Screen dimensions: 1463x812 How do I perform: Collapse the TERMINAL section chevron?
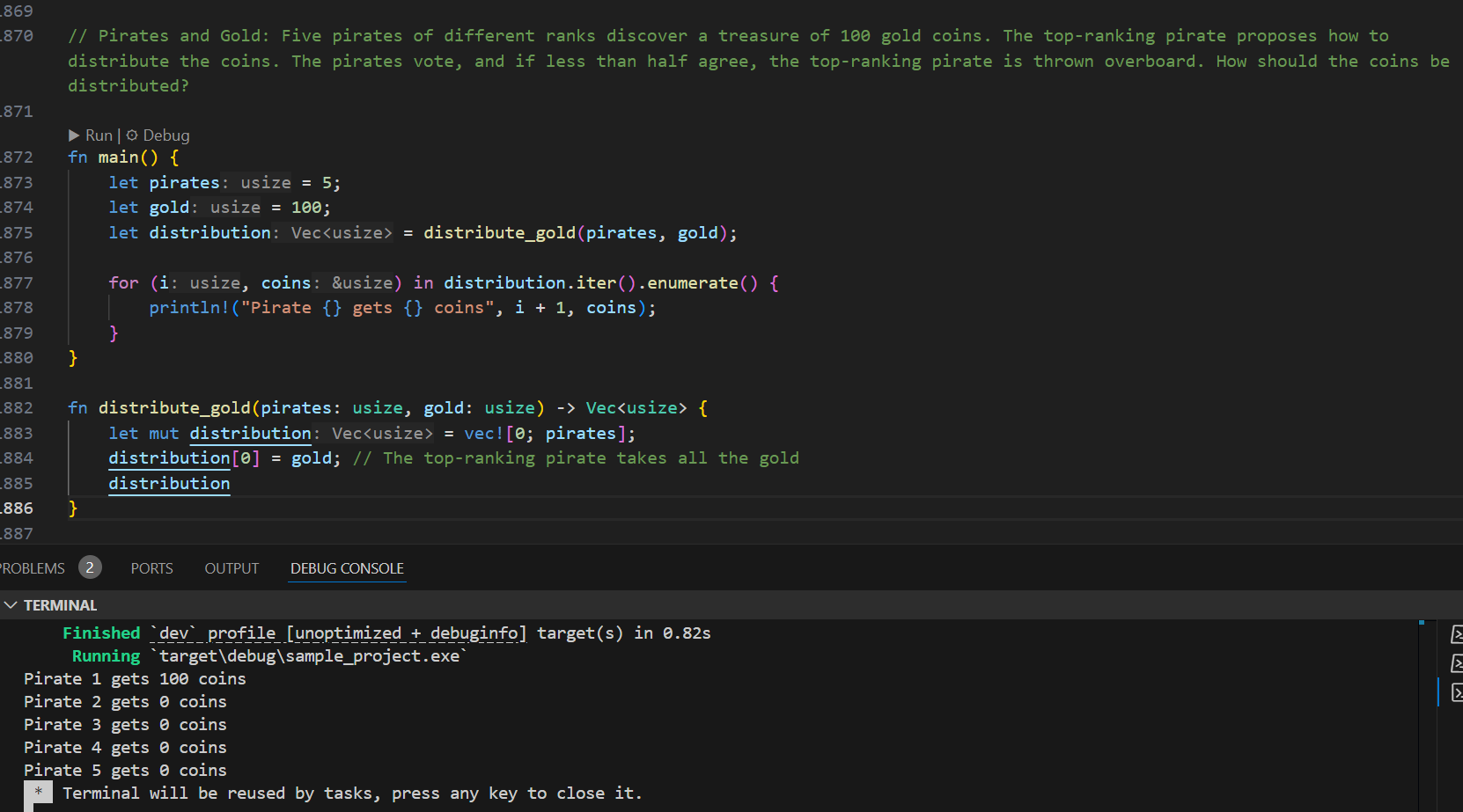(x=11, y=605)
